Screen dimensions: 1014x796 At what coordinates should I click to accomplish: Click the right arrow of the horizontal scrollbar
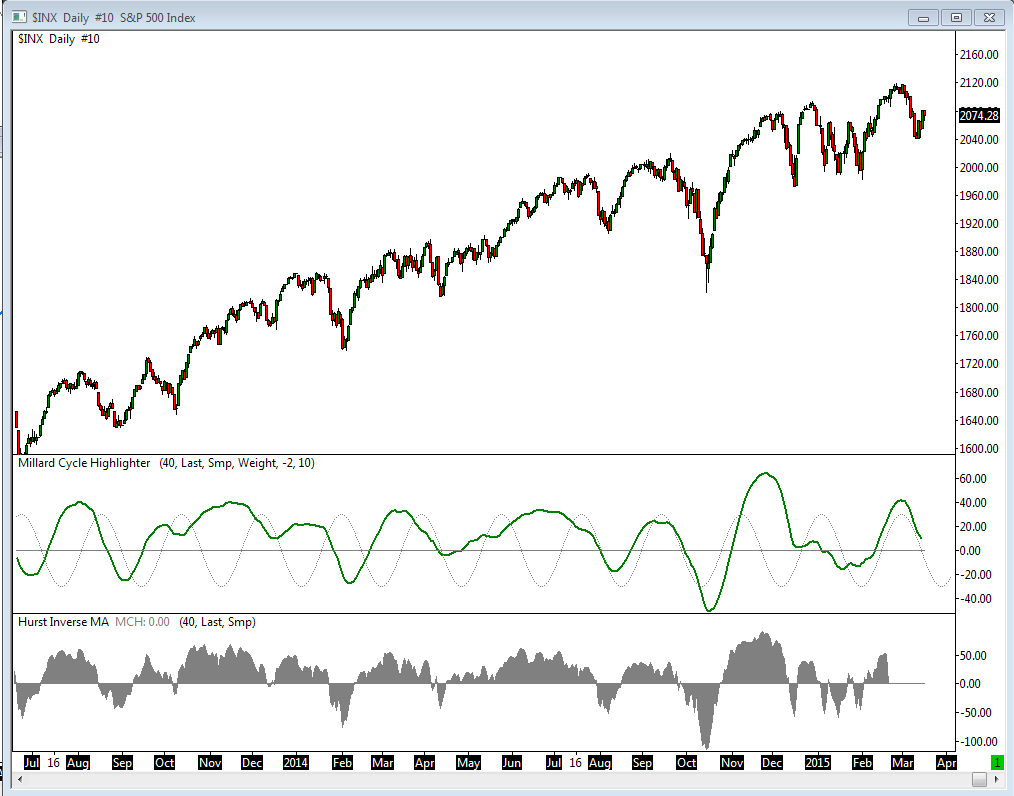tap(997, 779)
